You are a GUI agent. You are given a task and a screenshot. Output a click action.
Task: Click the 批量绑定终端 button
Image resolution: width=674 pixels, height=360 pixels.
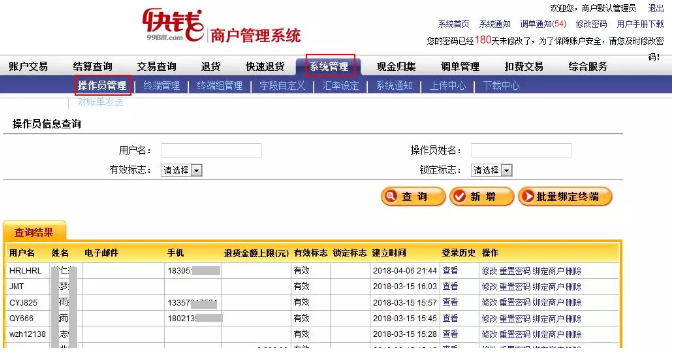click(565, 196)
